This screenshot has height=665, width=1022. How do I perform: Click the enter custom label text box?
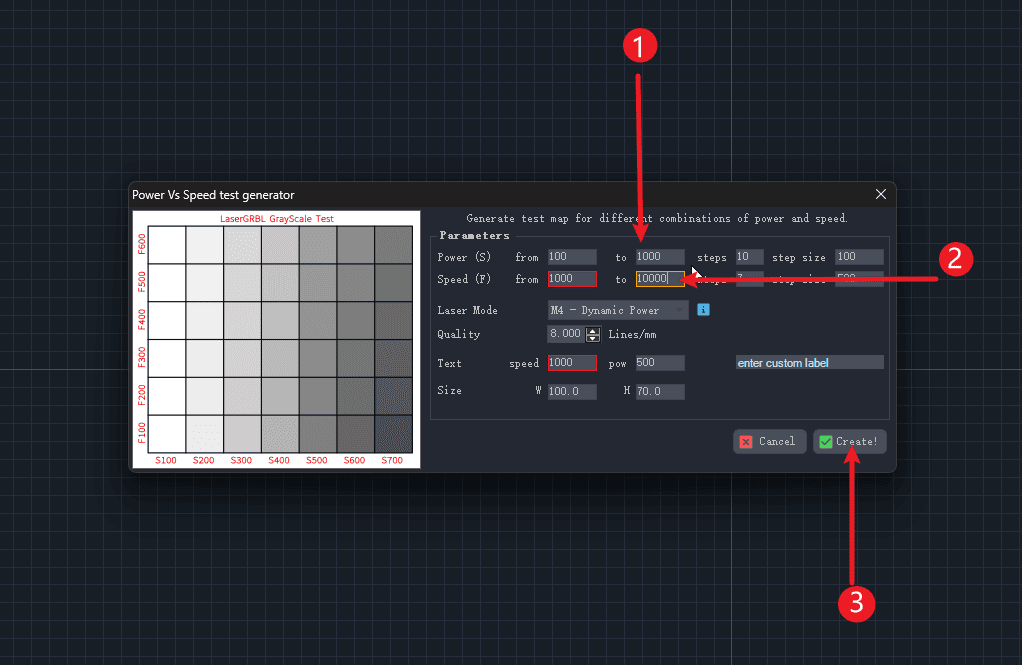(x=809, y=362)
